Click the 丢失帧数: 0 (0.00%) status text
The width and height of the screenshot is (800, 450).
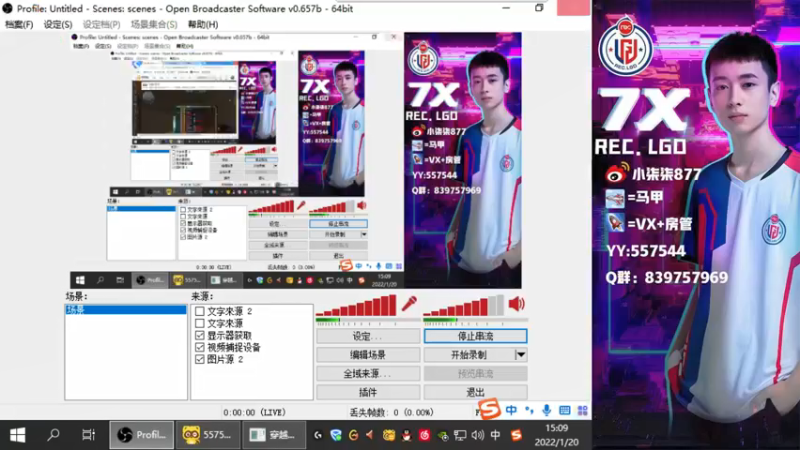tap(391, 412)
